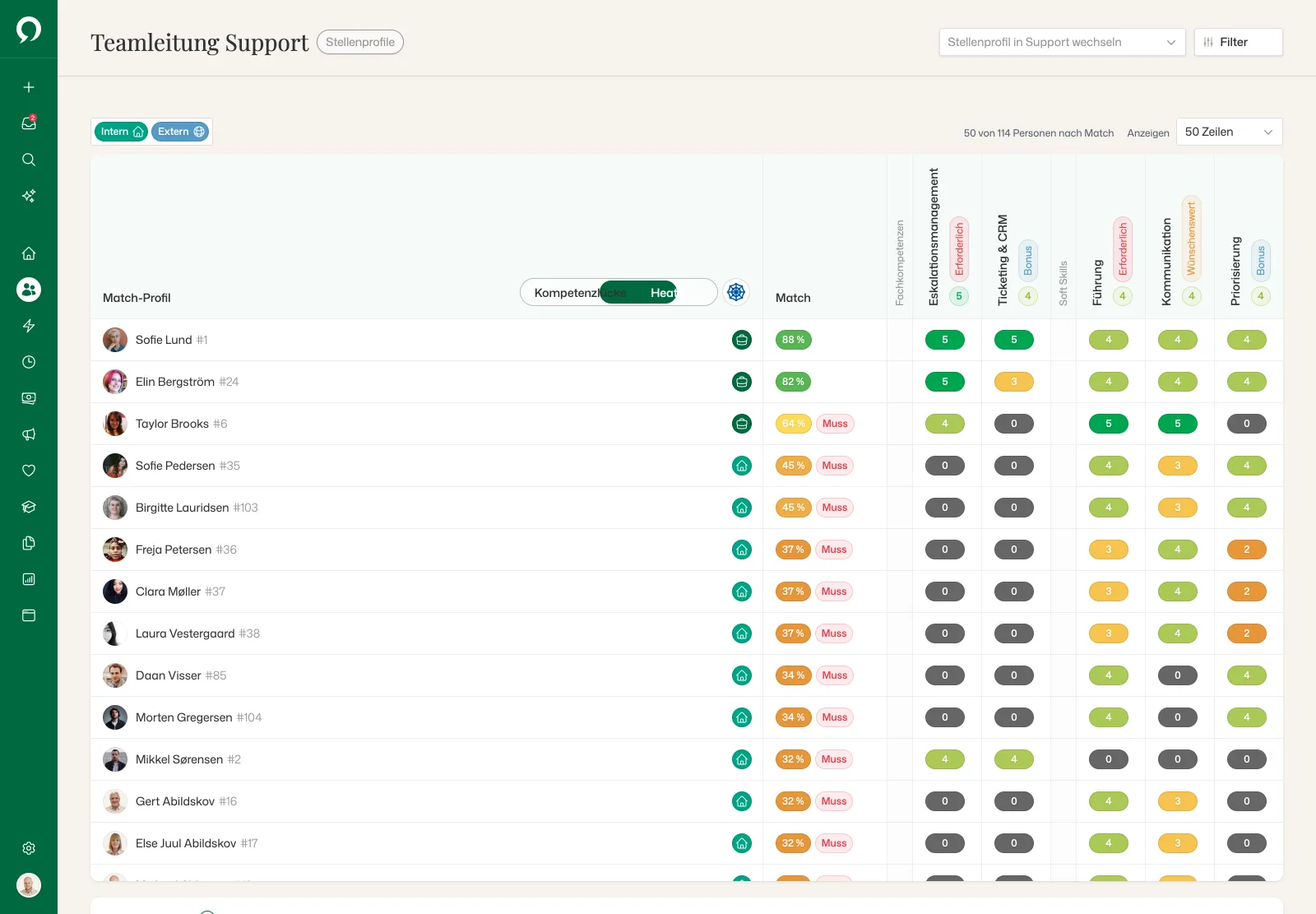Open the documents copy icon in sidebar

(x=29, y=543)
